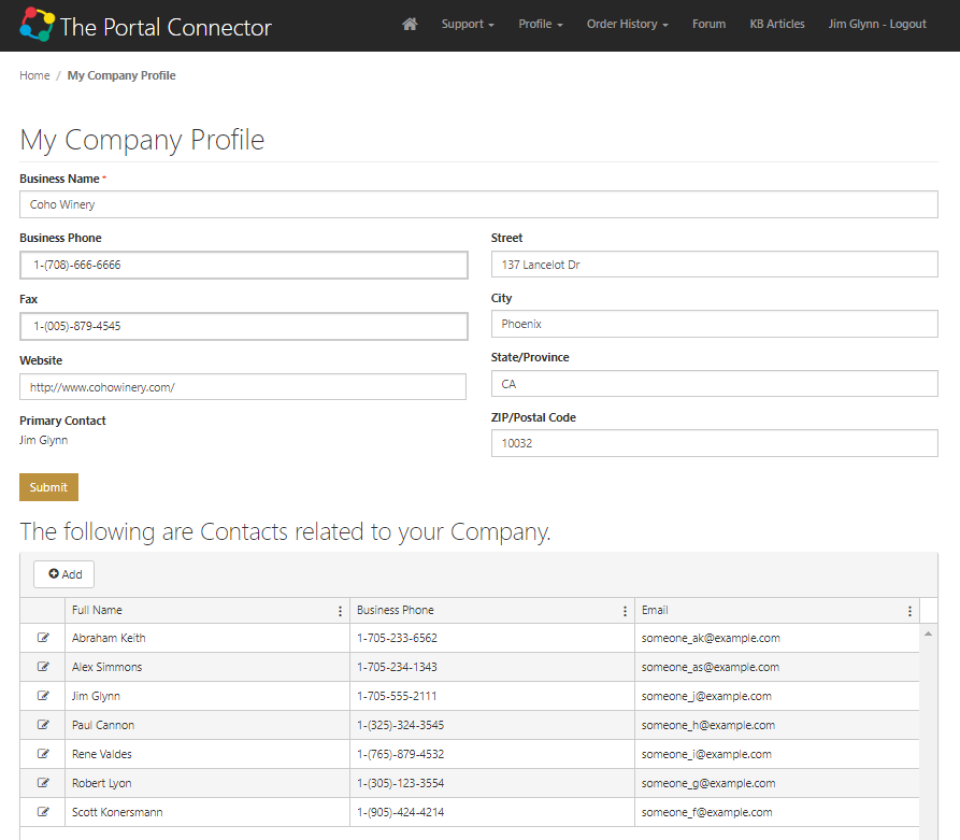Viewport: 960px width, 840px height.
Task: Open the Order History dropdown
Action: [627, 24]
